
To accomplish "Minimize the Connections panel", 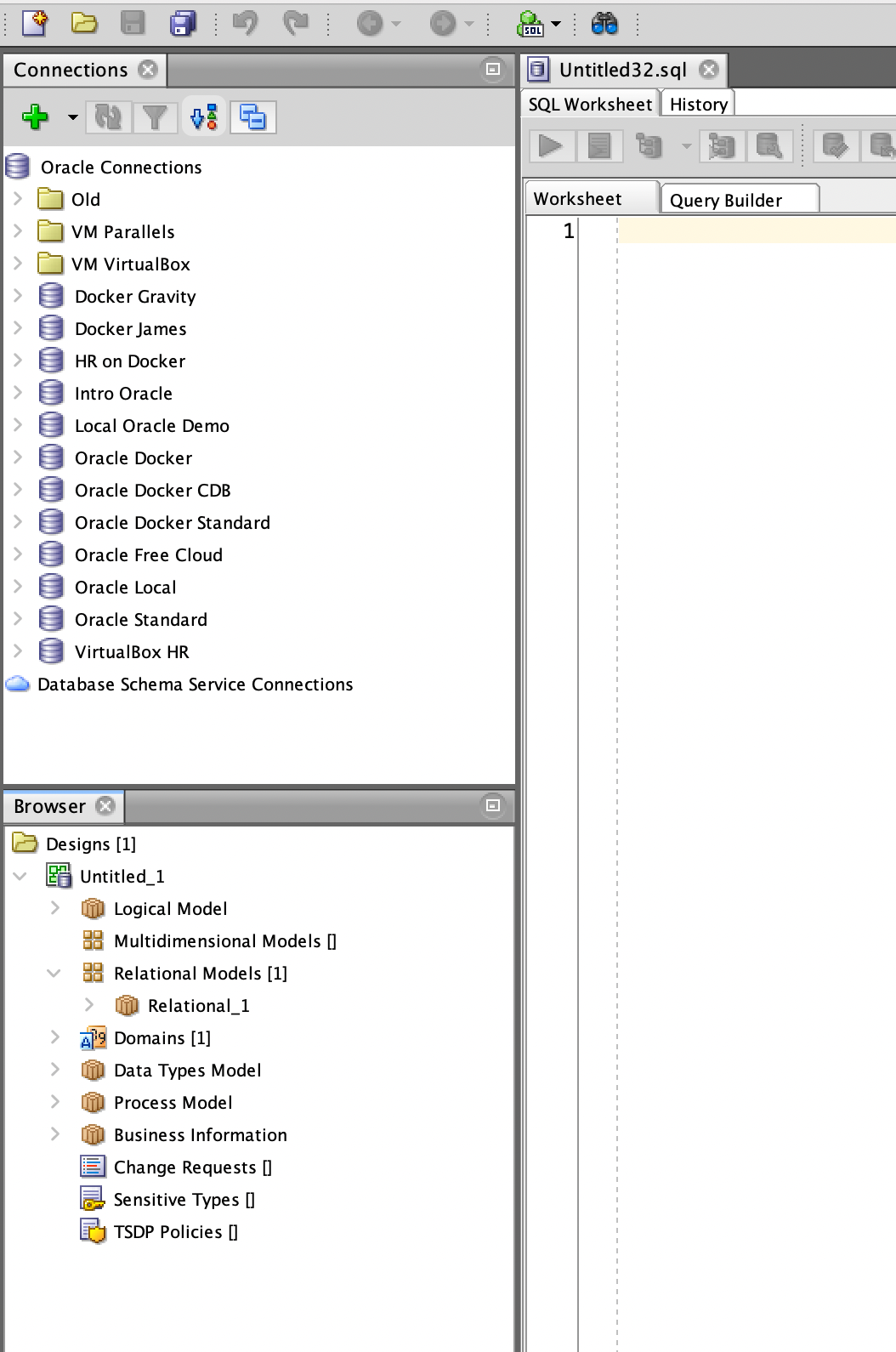I will 493,70.
